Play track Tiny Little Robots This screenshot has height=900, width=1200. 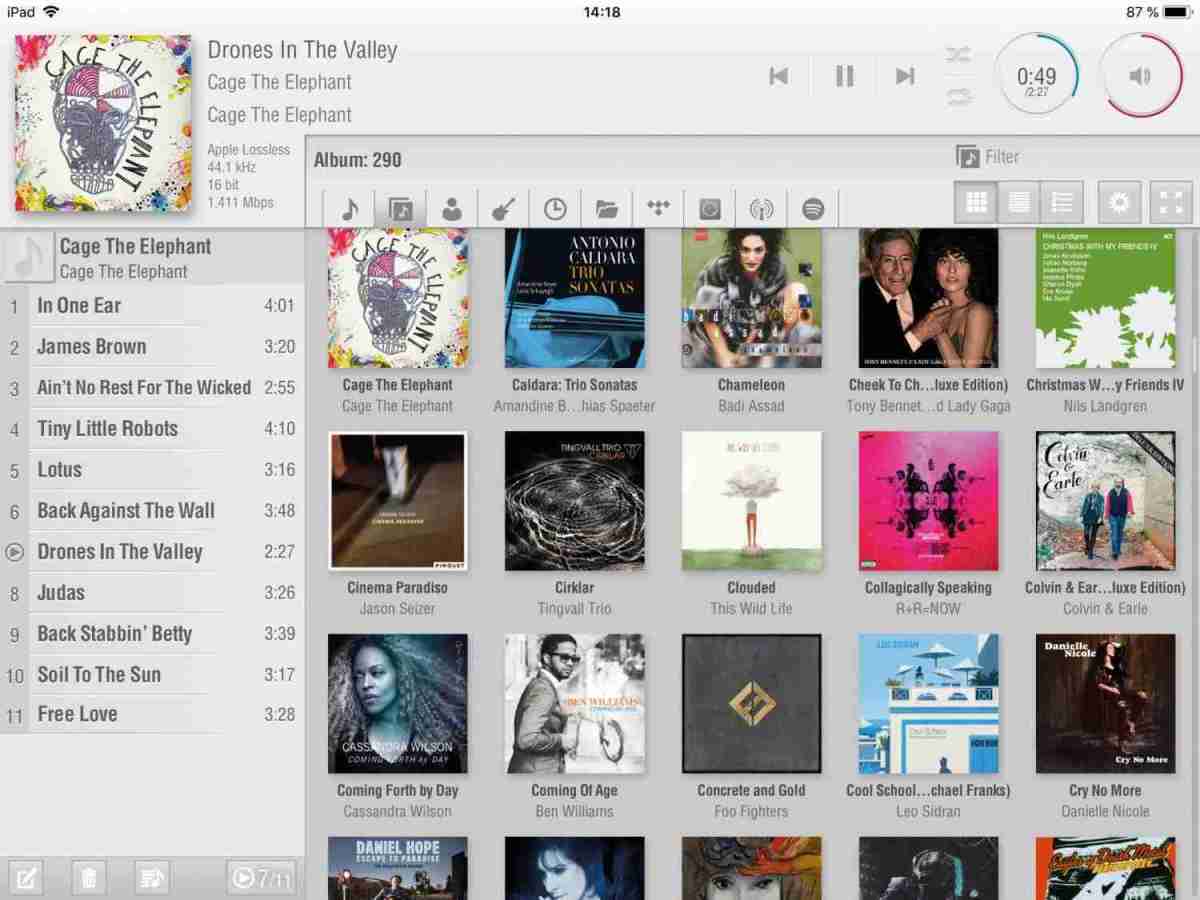coord(152,429)
